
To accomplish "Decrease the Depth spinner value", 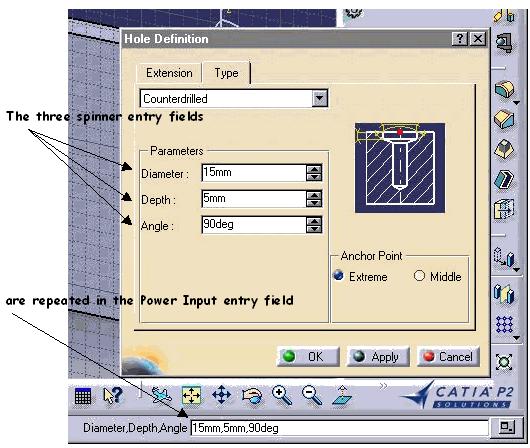I will tap(314, 203).
